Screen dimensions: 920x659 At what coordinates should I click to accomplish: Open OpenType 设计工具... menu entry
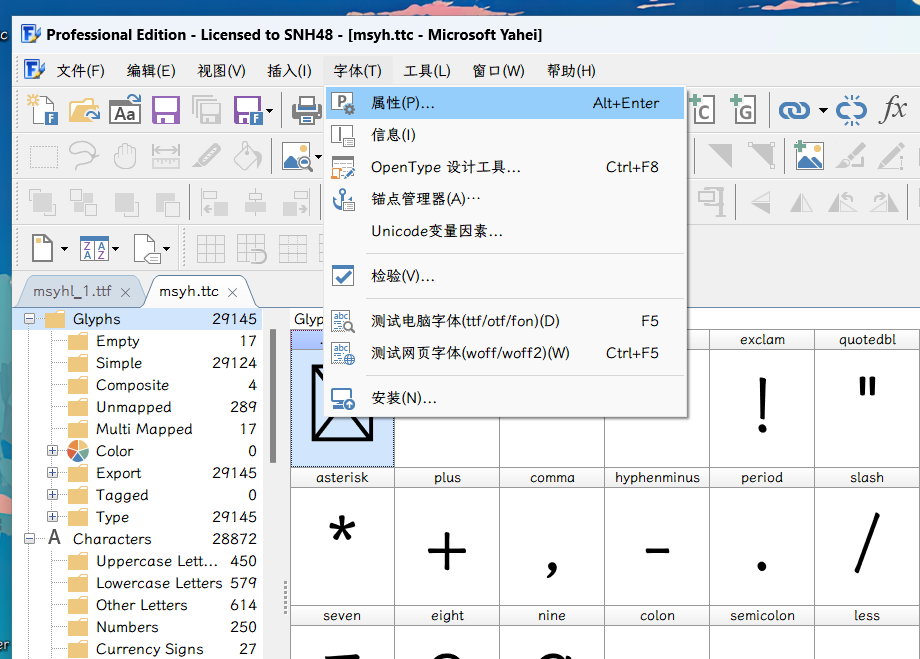tap(505, 167)
